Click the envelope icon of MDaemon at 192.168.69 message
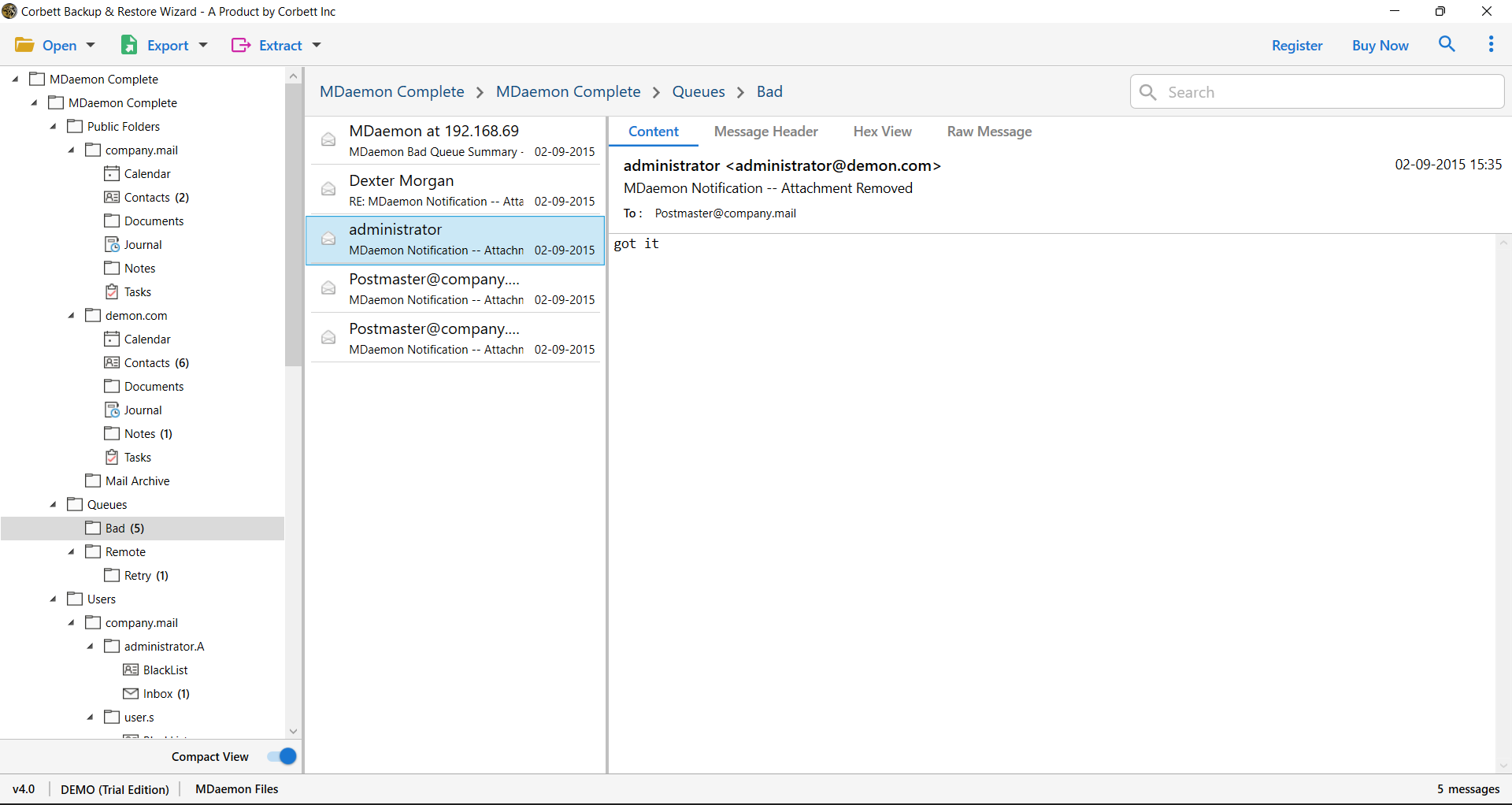The width and height of the screenshot is (1512, 805). (328, 139)
